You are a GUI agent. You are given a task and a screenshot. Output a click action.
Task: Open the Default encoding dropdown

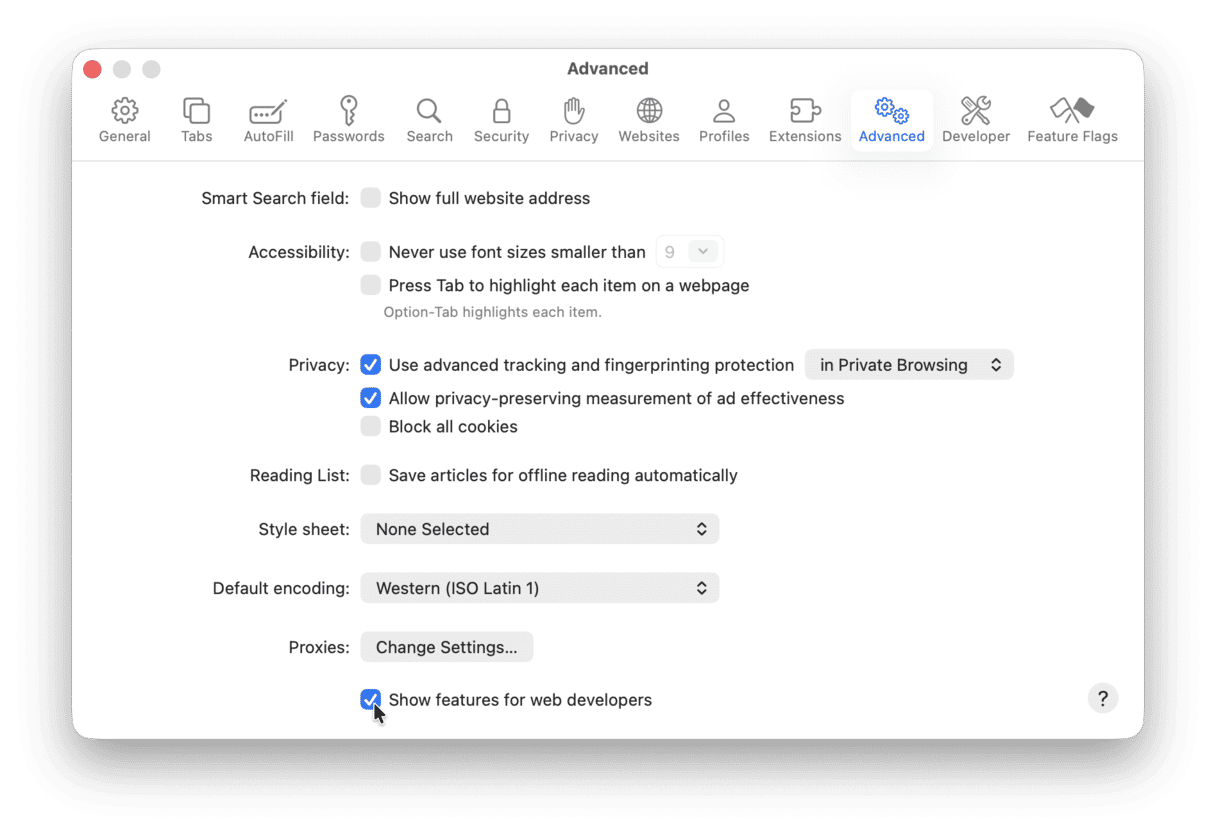[x=539, y=587]
